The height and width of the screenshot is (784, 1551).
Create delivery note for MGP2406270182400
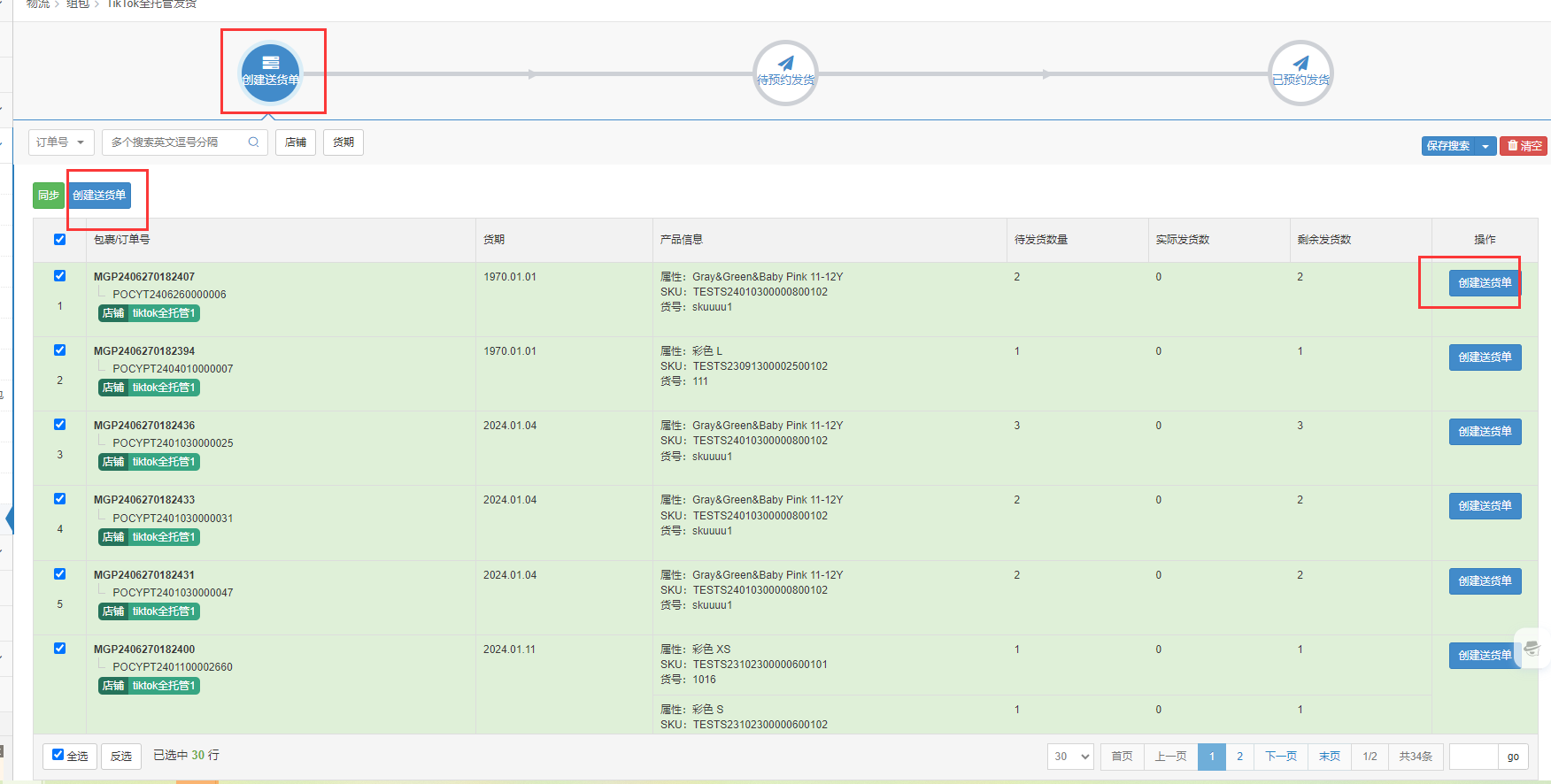1485,656
